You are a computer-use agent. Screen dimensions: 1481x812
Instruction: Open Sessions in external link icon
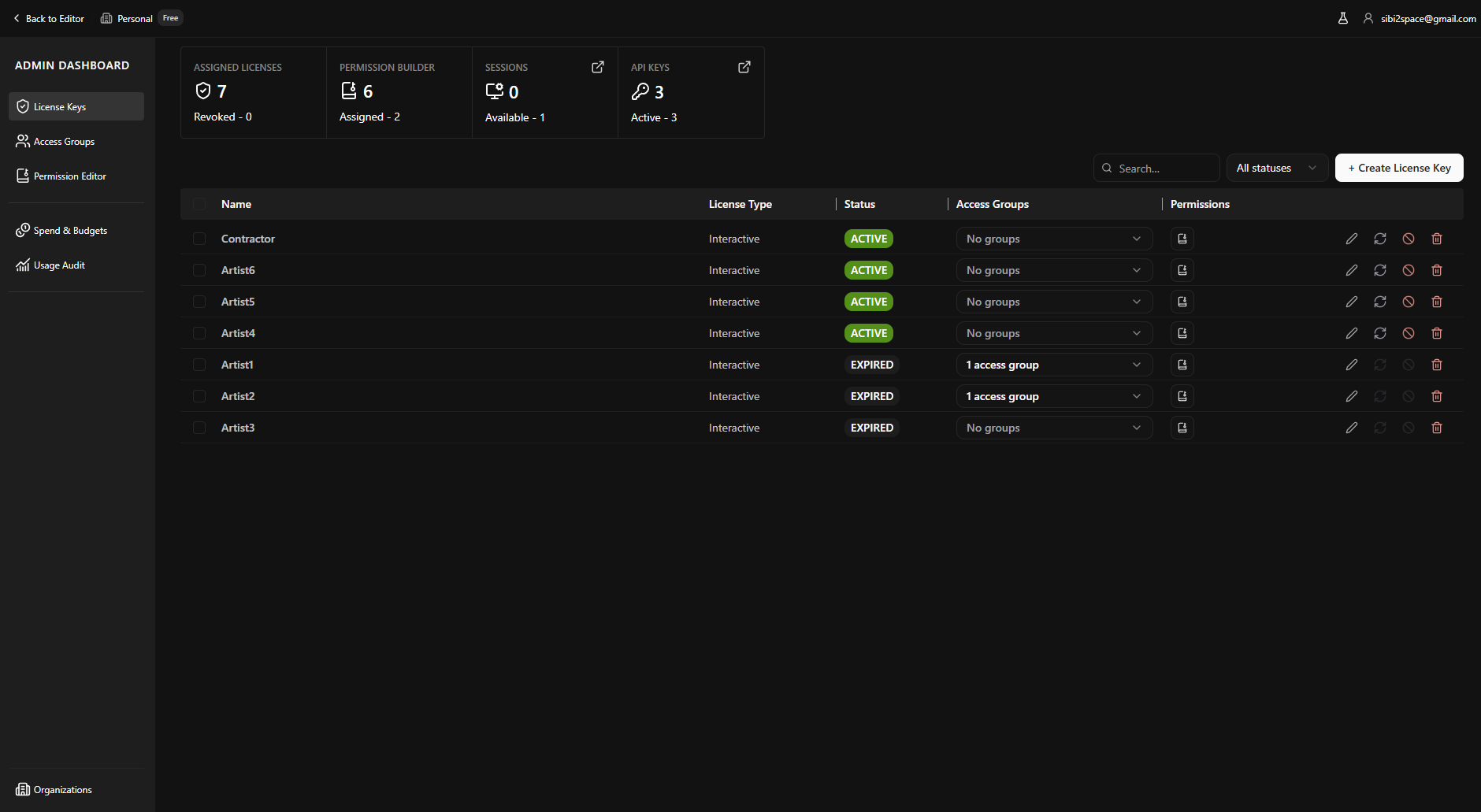coord(598,67)
